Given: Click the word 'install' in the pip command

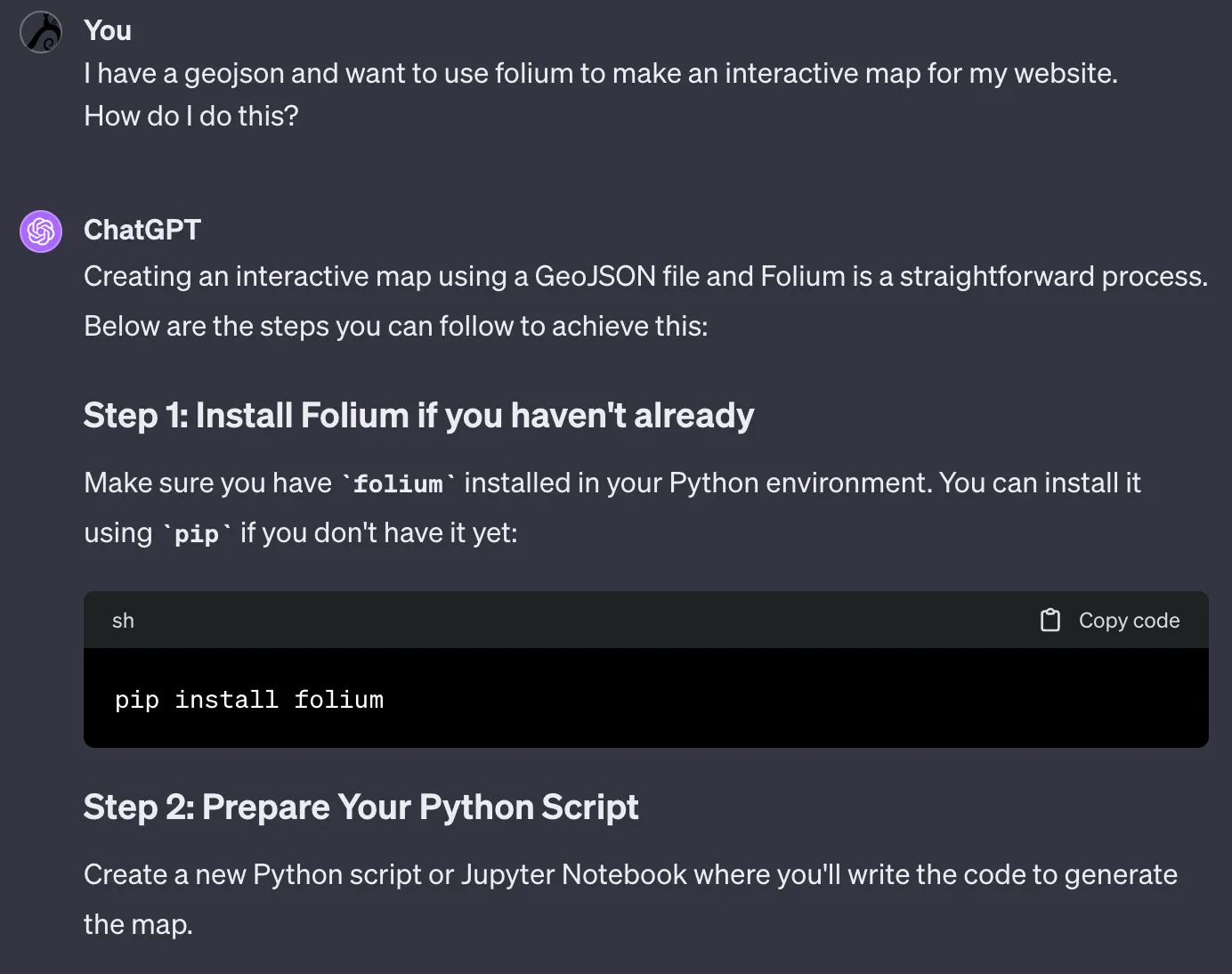Looking at the screenshot, I should coord(226,700).
